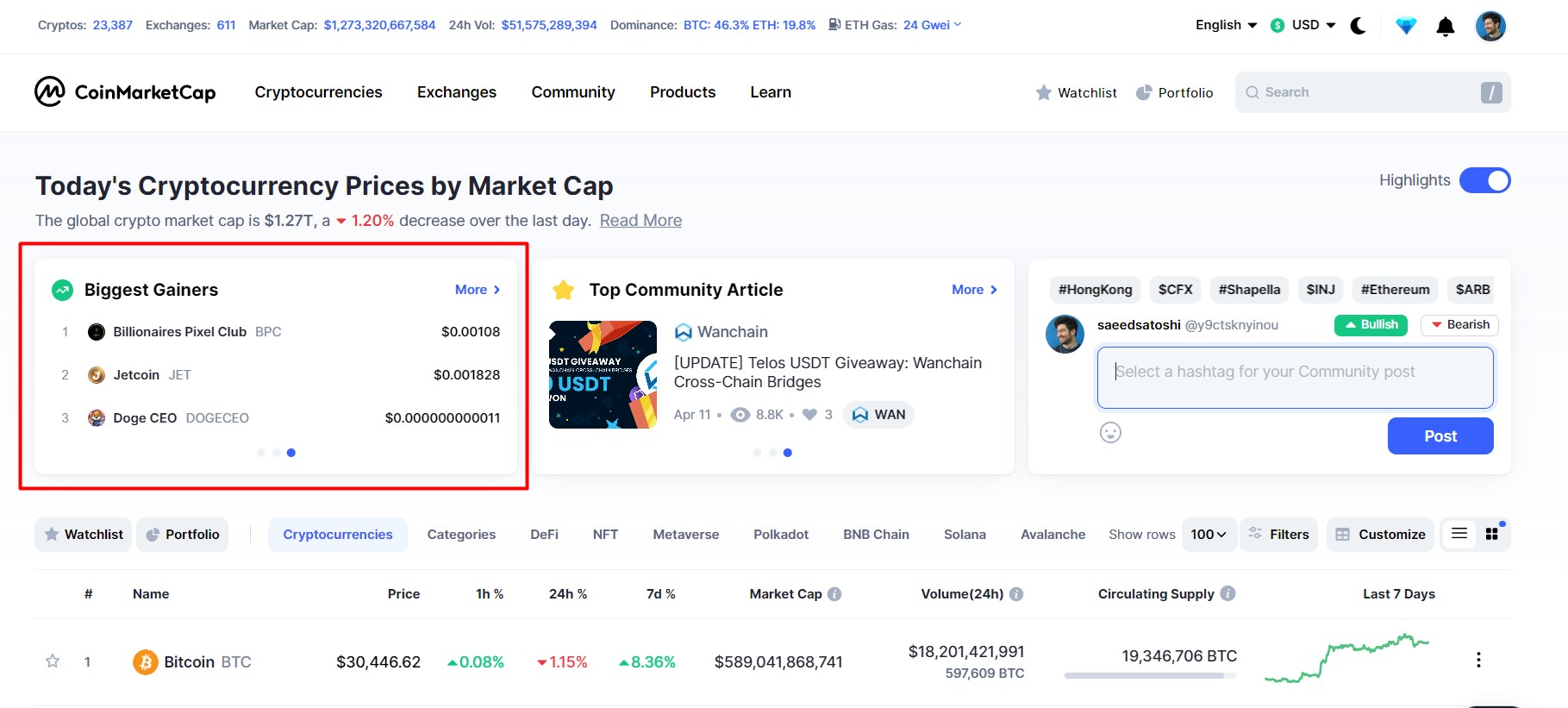The image size is (1568, 708).
Task: Go to third community article carousel dot
Action: (x=788, y=453)
